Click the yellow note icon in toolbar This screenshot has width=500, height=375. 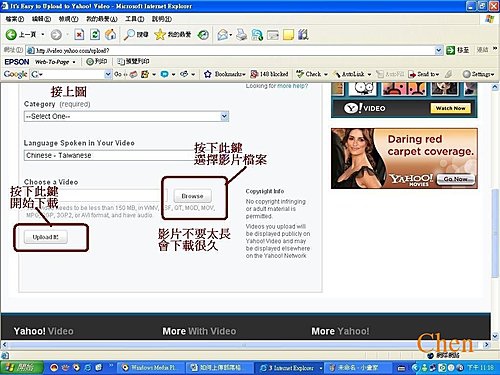coord(288,34)
